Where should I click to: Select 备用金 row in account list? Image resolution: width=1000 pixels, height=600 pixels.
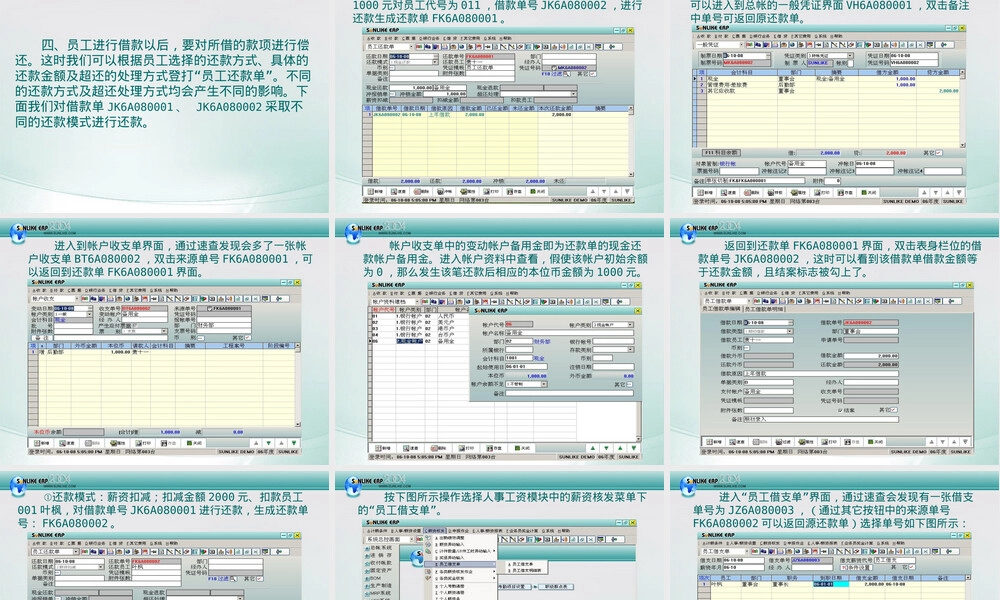coord(418,341)
